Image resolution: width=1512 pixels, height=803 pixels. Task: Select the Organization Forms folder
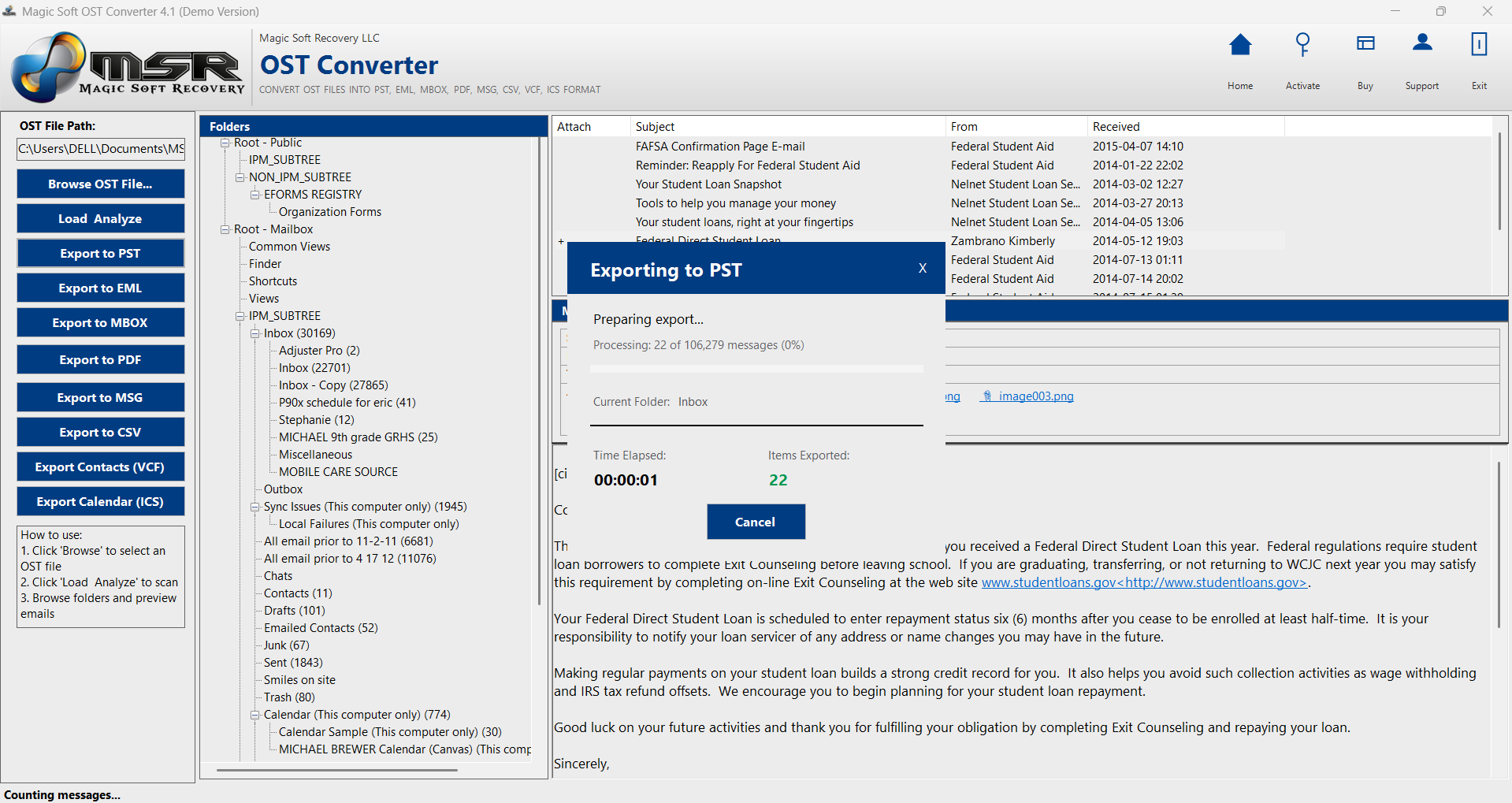329,212
